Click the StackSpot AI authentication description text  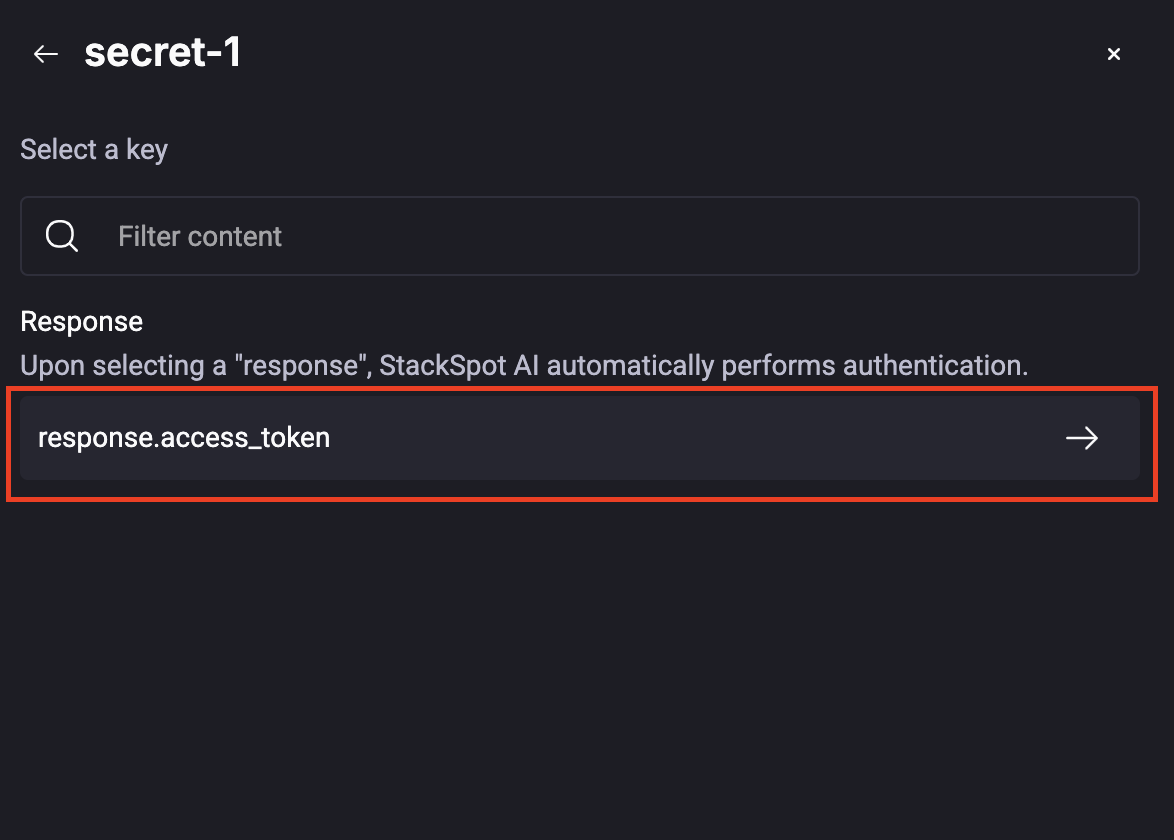[524, 365]
